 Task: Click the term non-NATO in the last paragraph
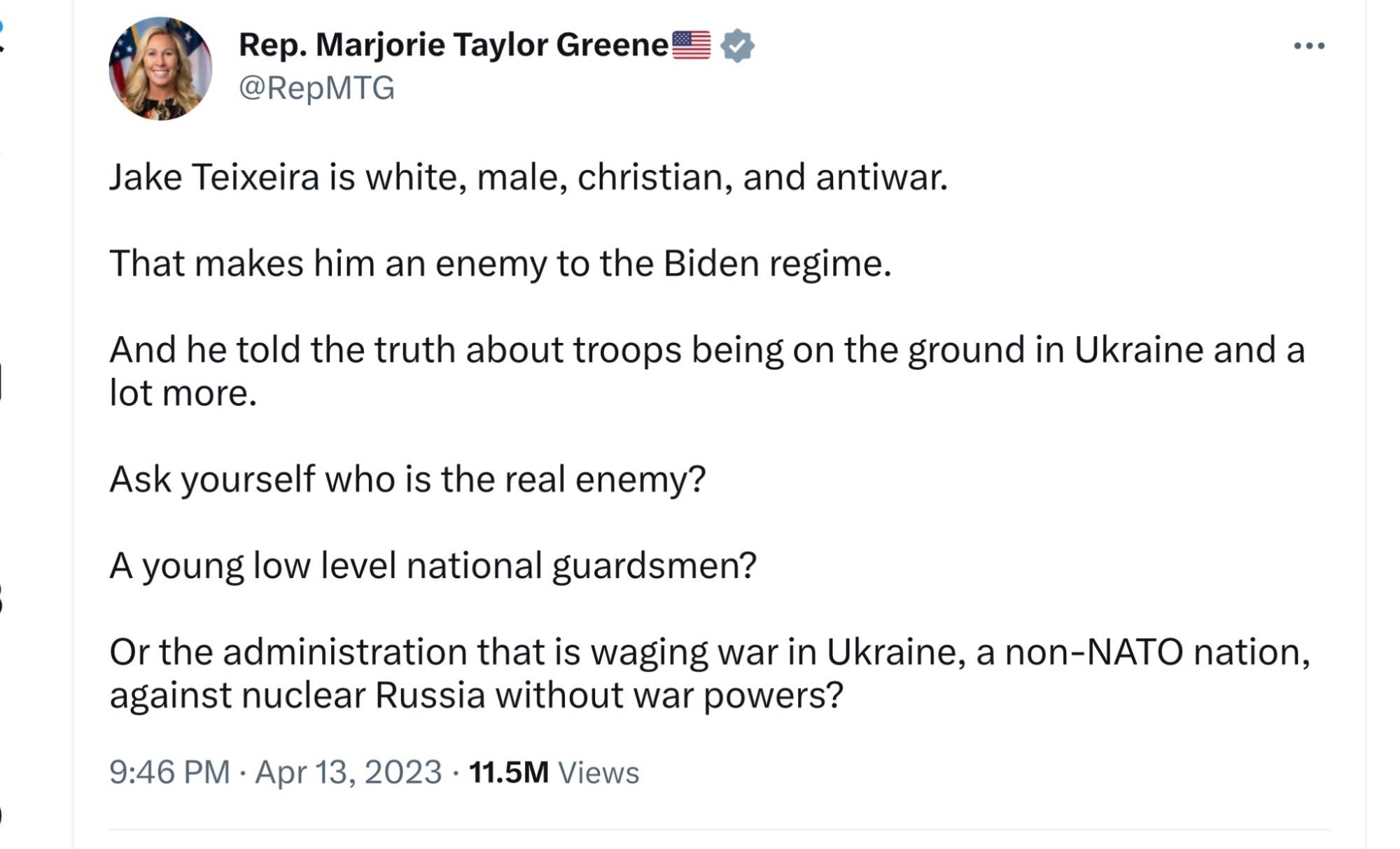pos(1094,652)
